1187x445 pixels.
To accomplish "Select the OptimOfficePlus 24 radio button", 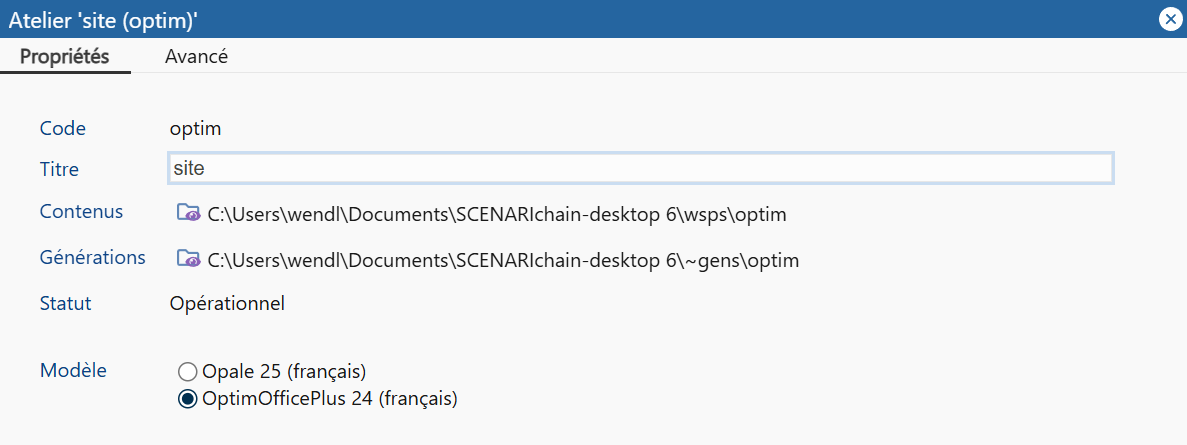I will [x=187, y=399].
